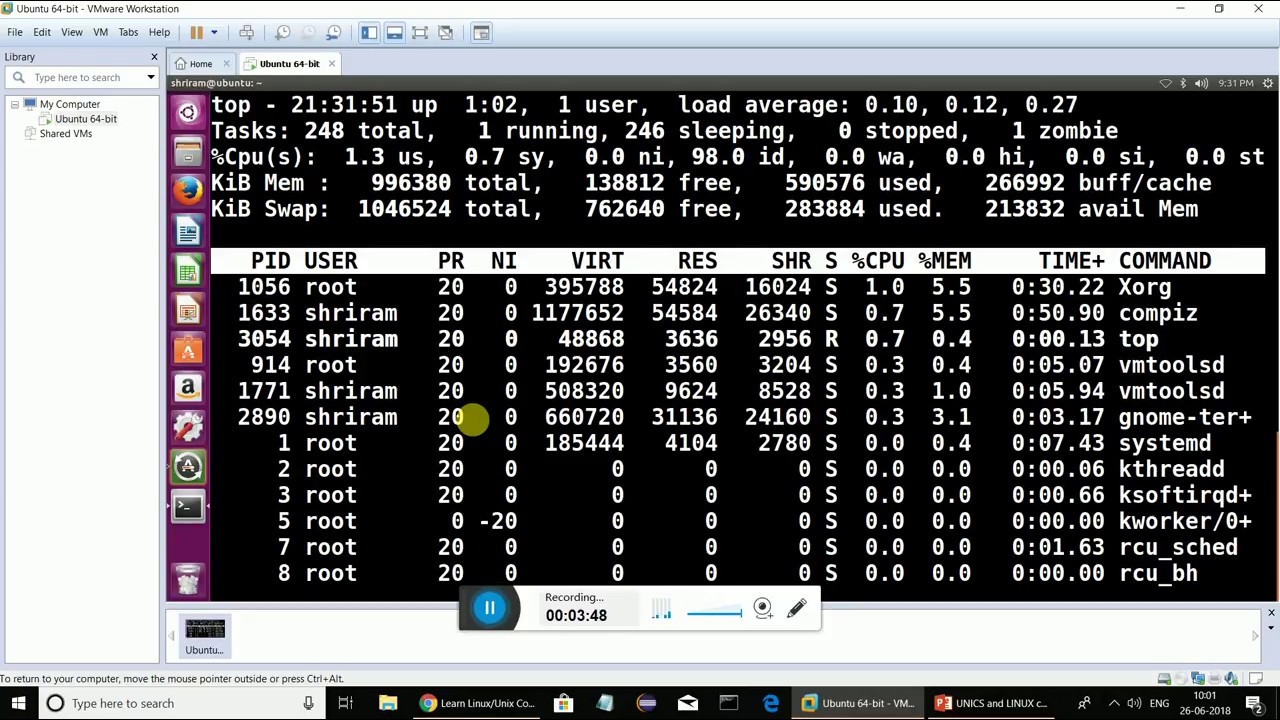Click the Ubuntu session gear icon

tap(1268, 83)
